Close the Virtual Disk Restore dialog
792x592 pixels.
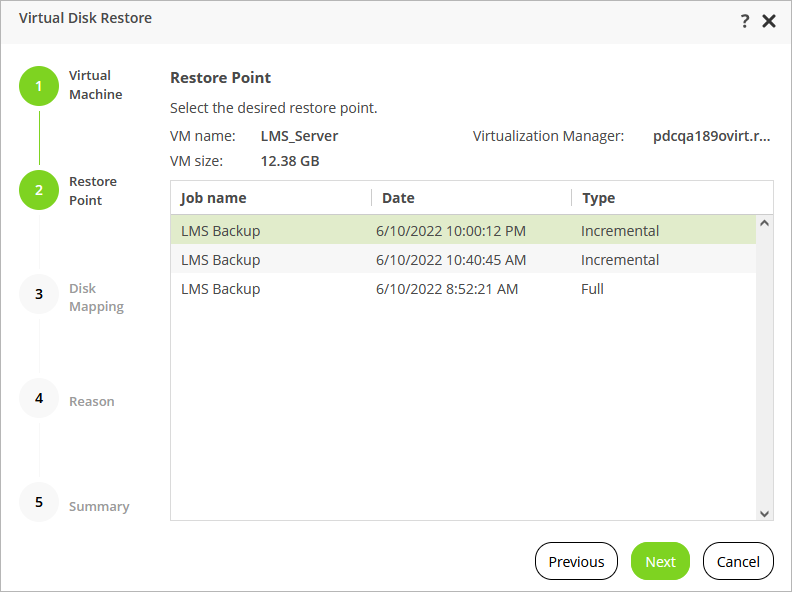tap(769, 21)
